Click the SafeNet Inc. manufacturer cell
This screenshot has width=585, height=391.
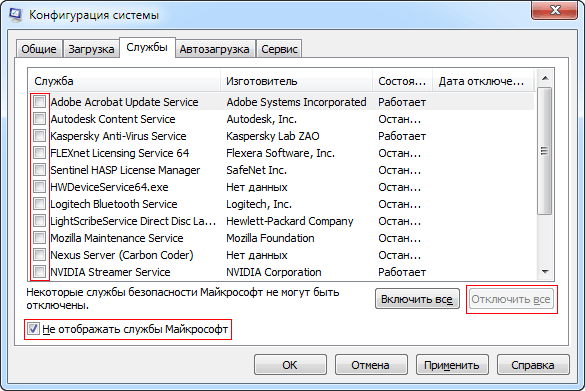[x=256, y=170]
